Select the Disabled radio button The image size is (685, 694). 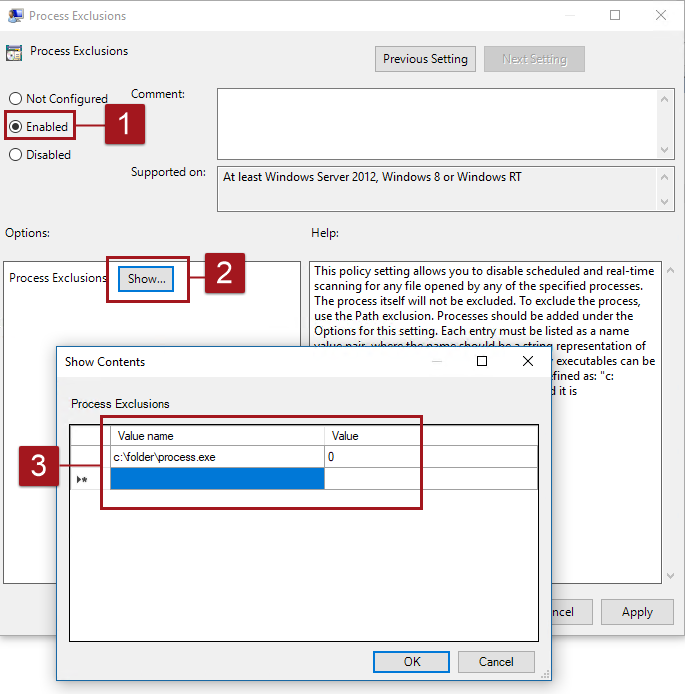pos(16,155)
